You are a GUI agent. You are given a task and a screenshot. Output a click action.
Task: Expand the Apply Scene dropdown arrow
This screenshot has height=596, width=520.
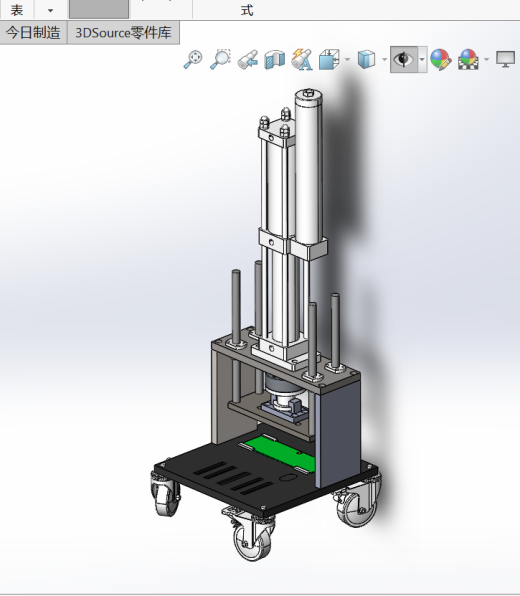[487, 60]
